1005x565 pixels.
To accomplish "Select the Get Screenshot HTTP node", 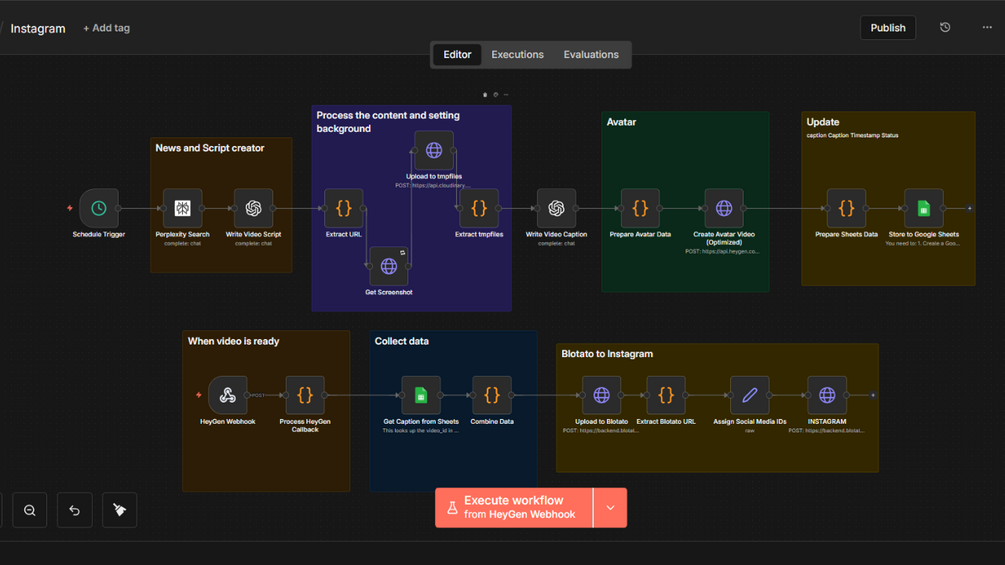I will 388,266.
